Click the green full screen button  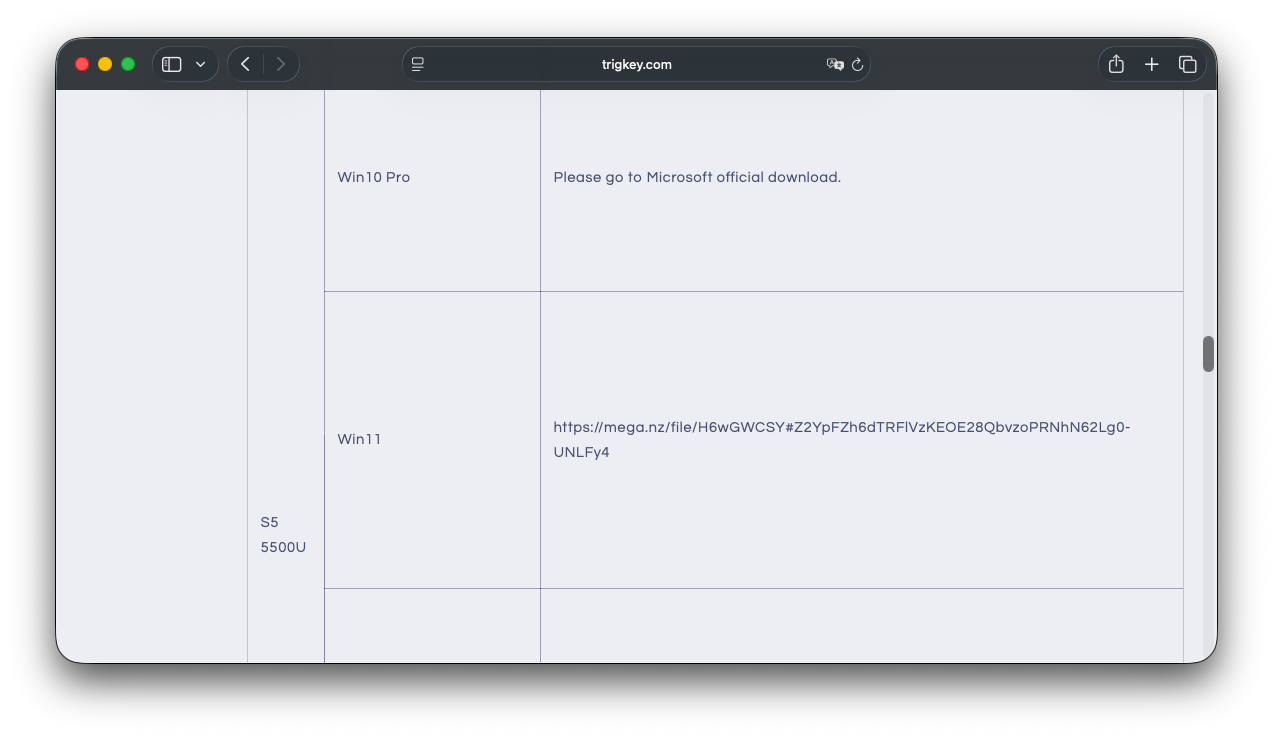pyautogui.click(x=128, y=64)
